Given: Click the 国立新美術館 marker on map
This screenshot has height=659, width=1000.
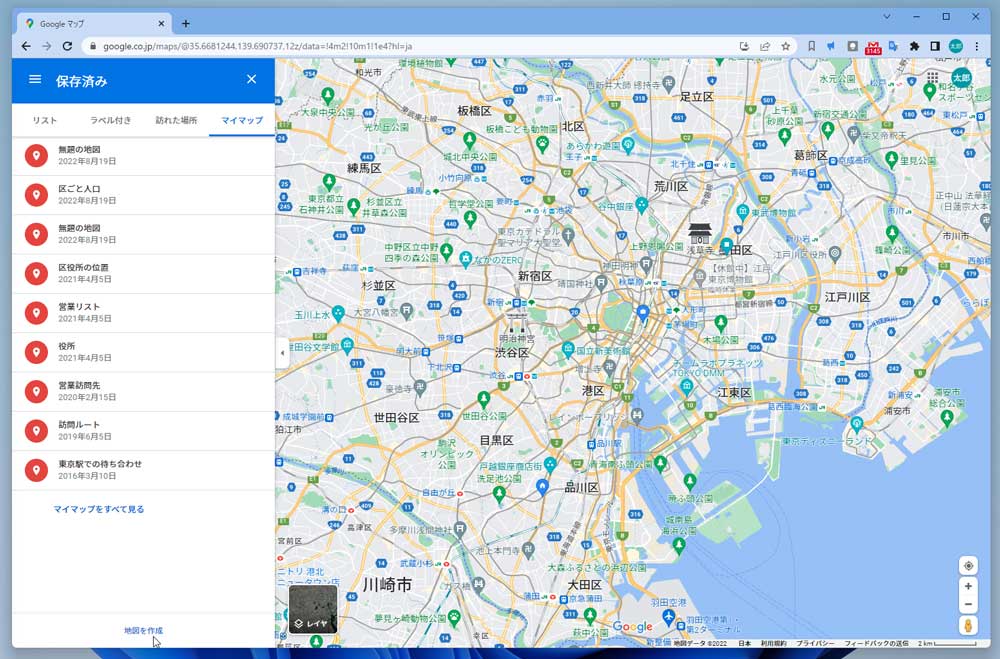Looking at the screenshot, I should [568, 348].
